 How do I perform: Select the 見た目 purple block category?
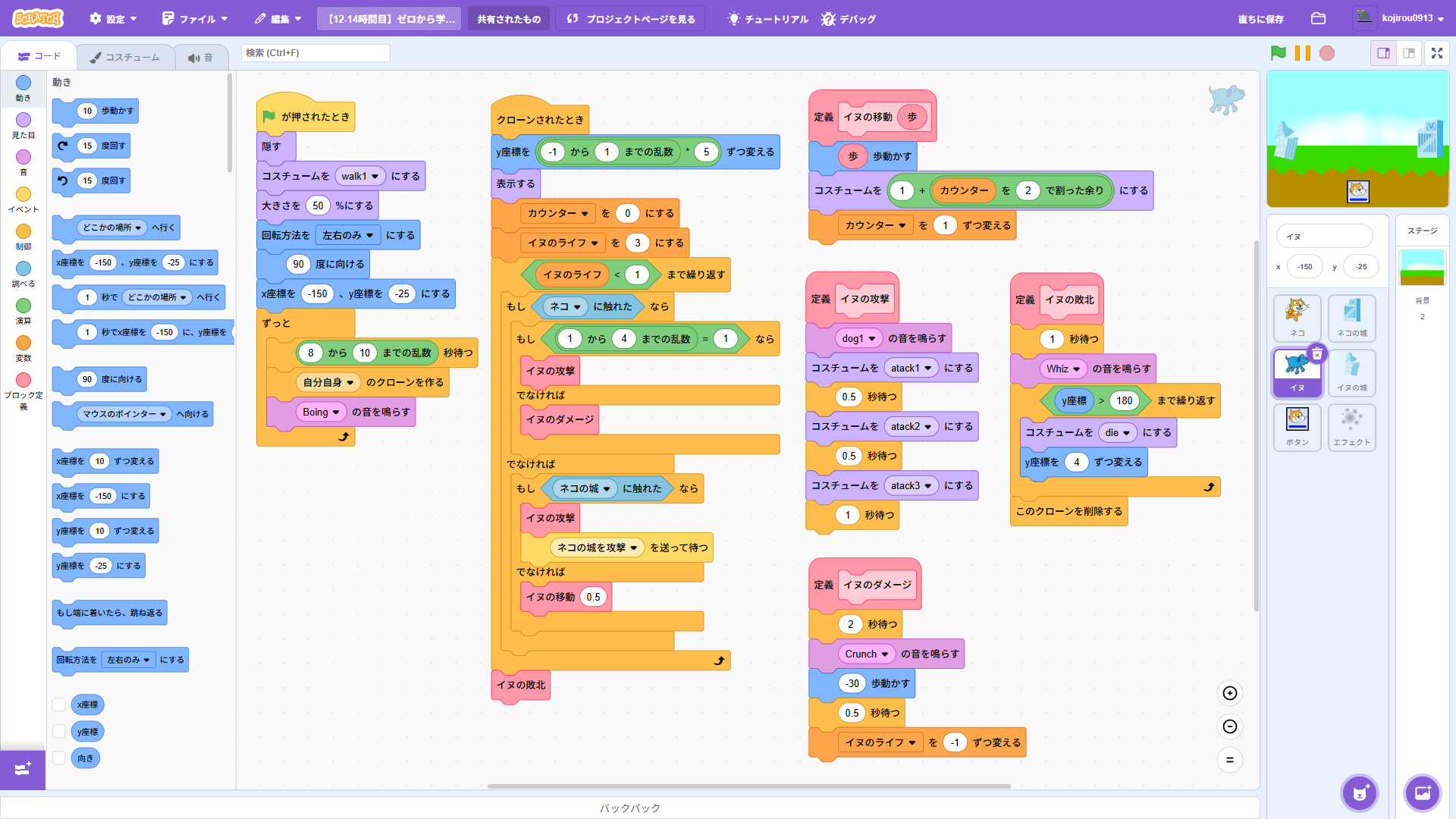pos(24,125)
